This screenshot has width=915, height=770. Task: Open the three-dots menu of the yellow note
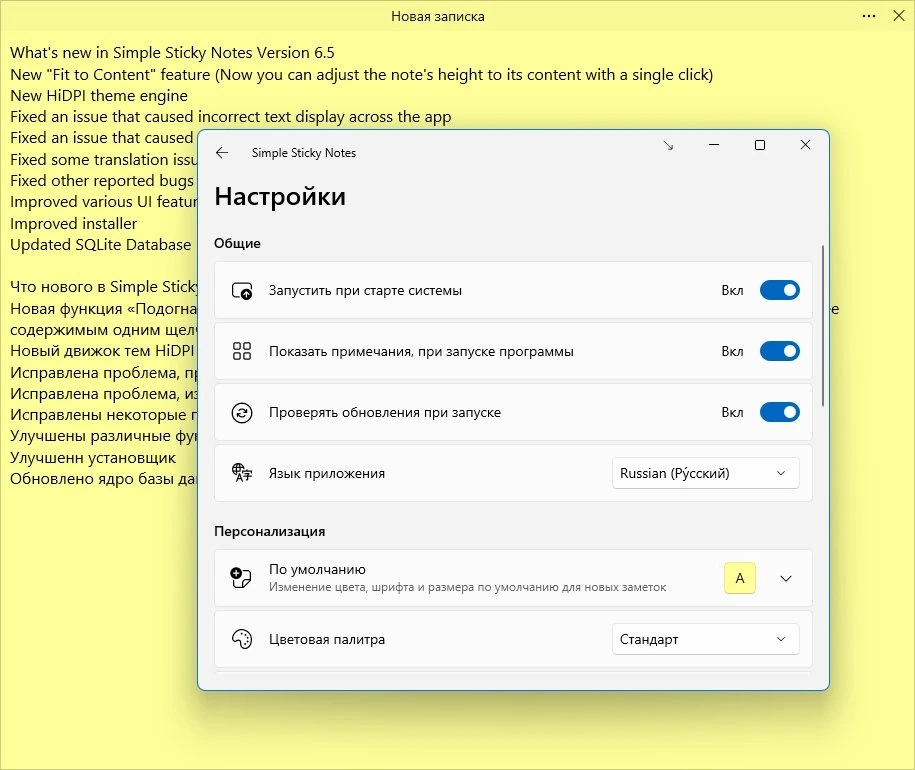pos(869,16)
